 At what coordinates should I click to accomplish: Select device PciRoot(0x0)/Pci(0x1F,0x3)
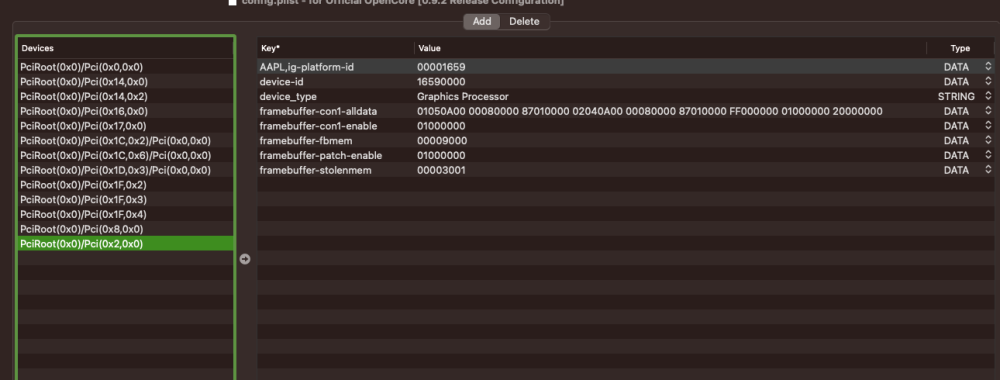pos(125,200)
